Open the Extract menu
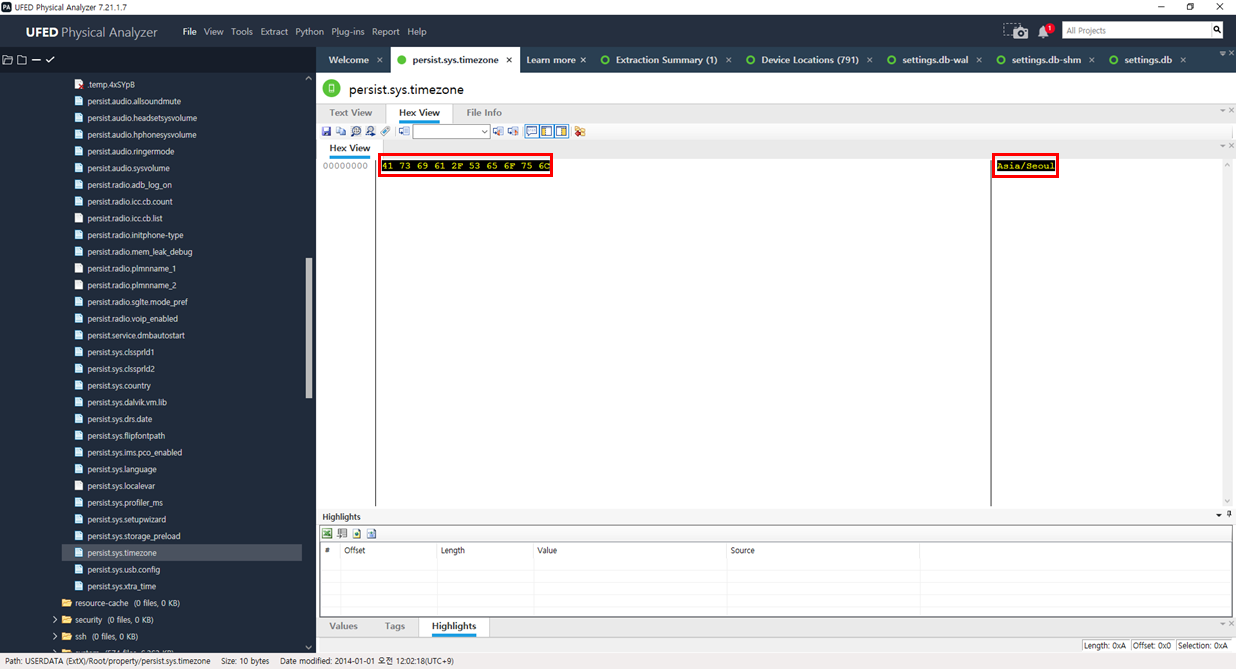This screenshot has width=1236, height=669. click(x=274, y=32)
